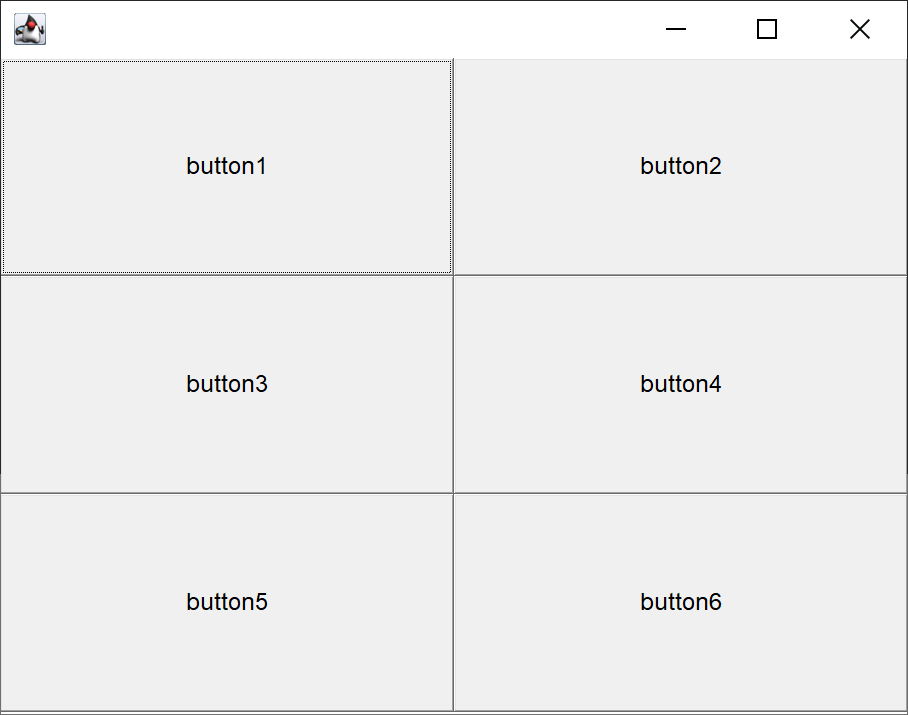Click the button5 button
Viewport: 908px width, 715px height.
pyautogui.click(x=227, y=602)
